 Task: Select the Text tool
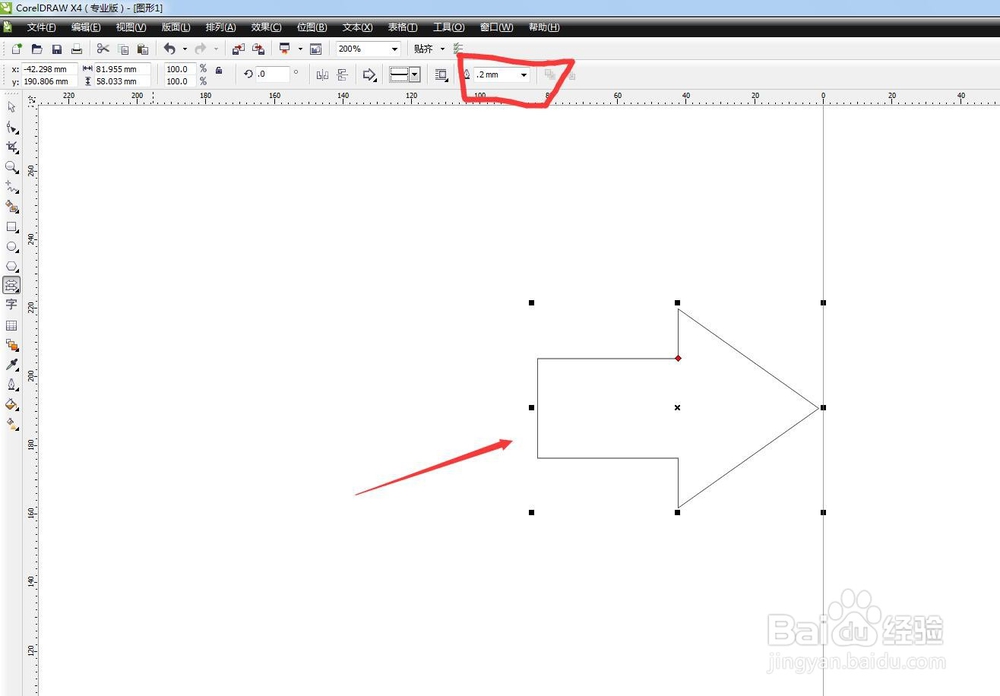click(x=11, y=305)
